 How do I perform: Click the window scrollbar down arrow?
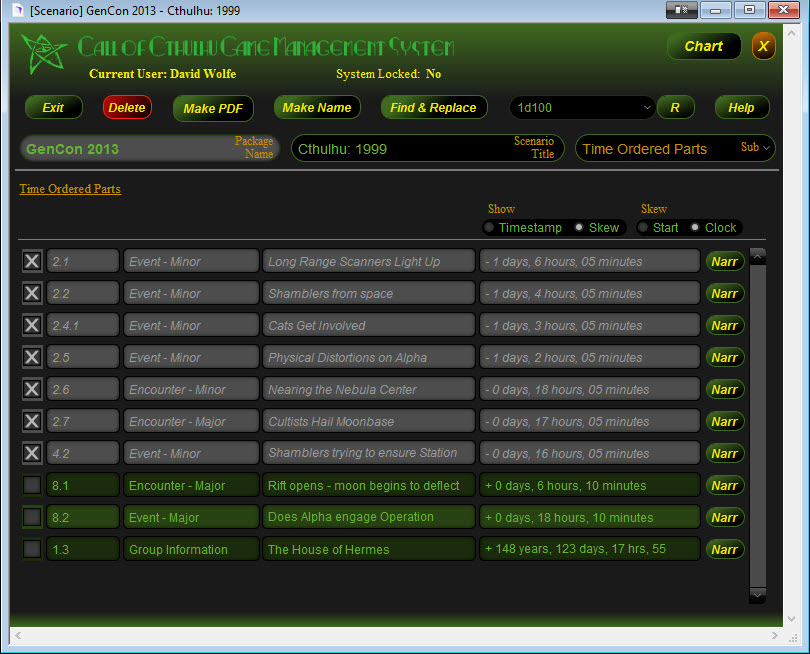[791, 618]
